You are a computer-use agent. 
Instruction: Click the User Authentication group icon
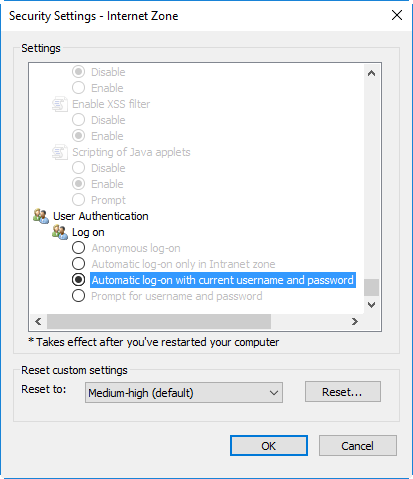click(x=41, y=216)
